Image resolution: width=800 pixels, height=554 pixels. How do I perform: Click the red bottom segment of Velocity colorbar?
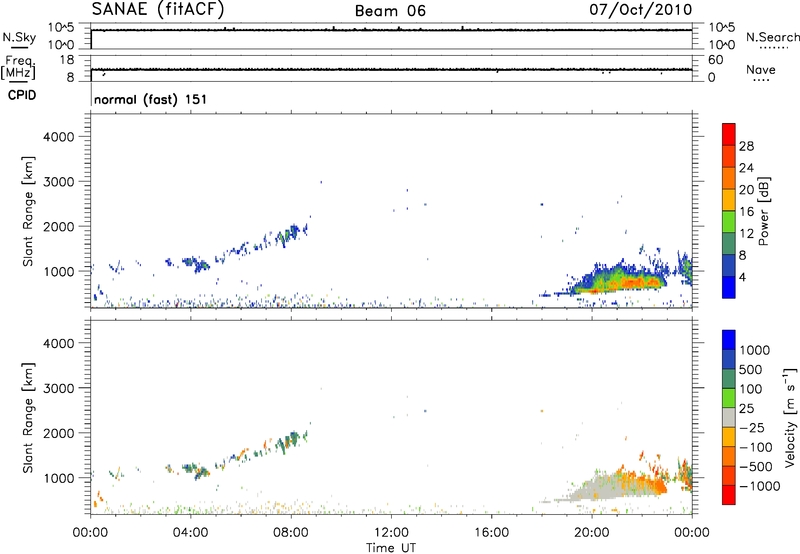[x=729, y=495]
